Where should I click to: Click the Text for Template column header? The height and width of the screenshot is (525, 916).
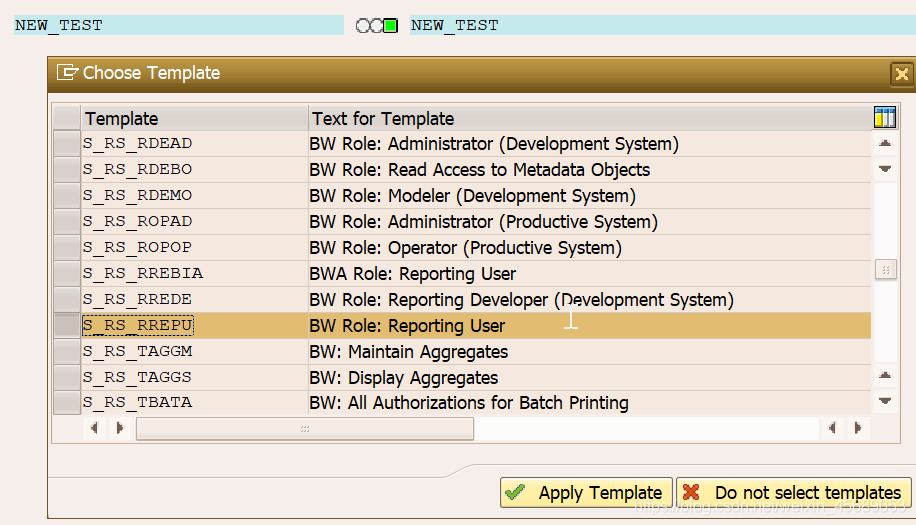pos(590,118)
